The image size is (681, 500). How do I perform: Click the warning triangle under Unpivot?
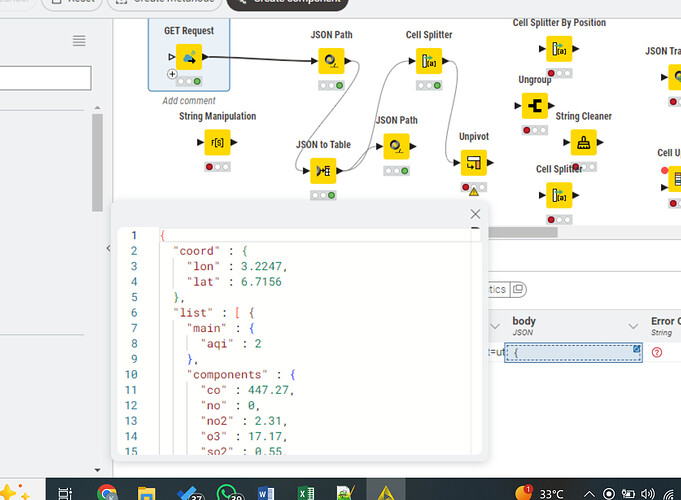(x=474, y=192)
